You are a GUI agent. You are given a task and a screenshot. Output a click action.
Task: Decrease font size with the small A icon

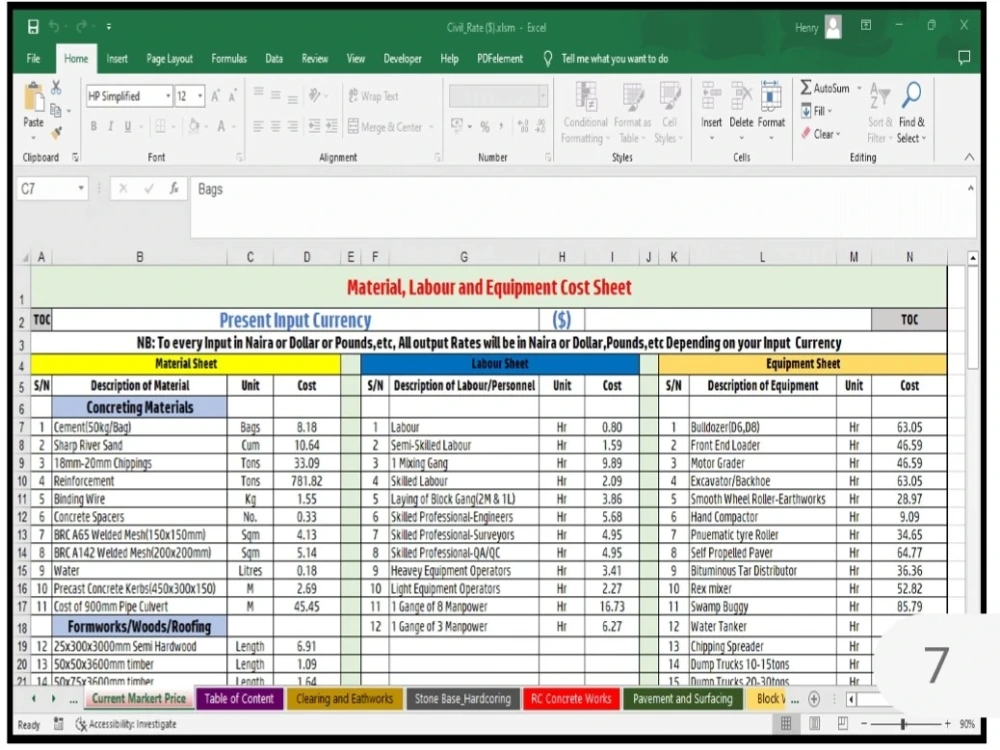click(x=232, y=96)
